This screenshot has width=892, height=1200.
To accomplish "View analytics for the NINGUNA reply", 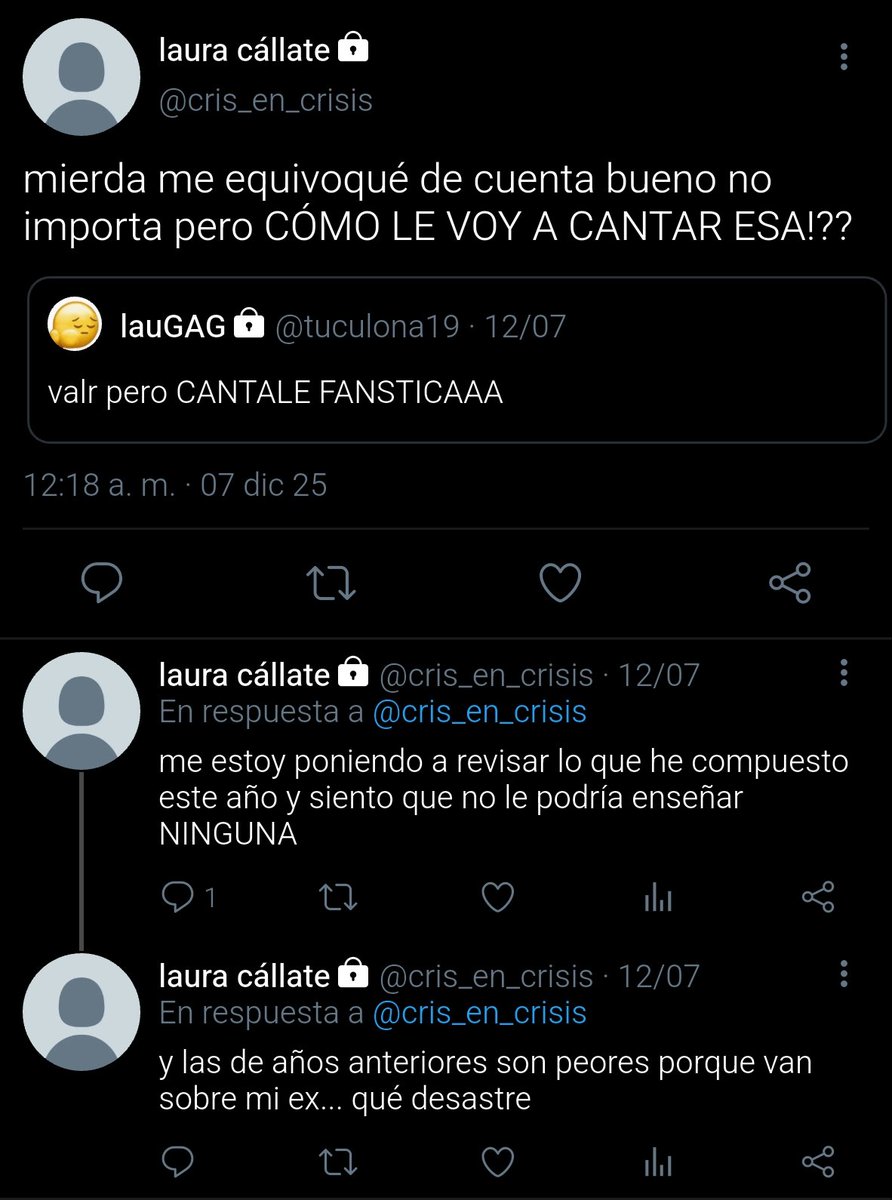I will [657, 898].
